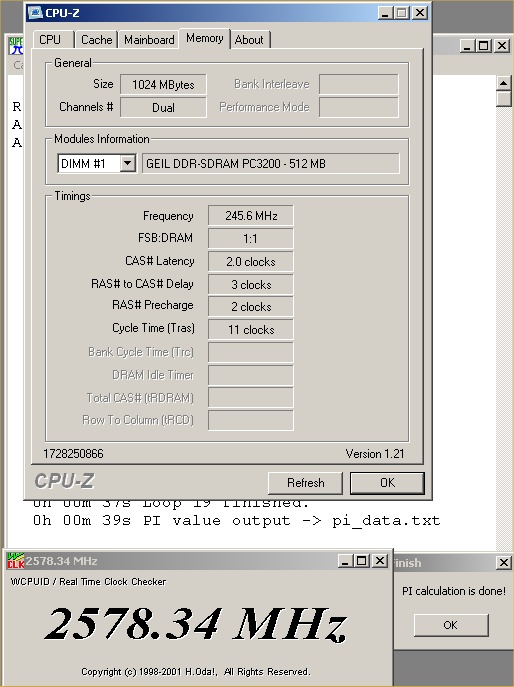Click the empty Bank Interleave field
The image size is (514, 687).
point(359,84)
